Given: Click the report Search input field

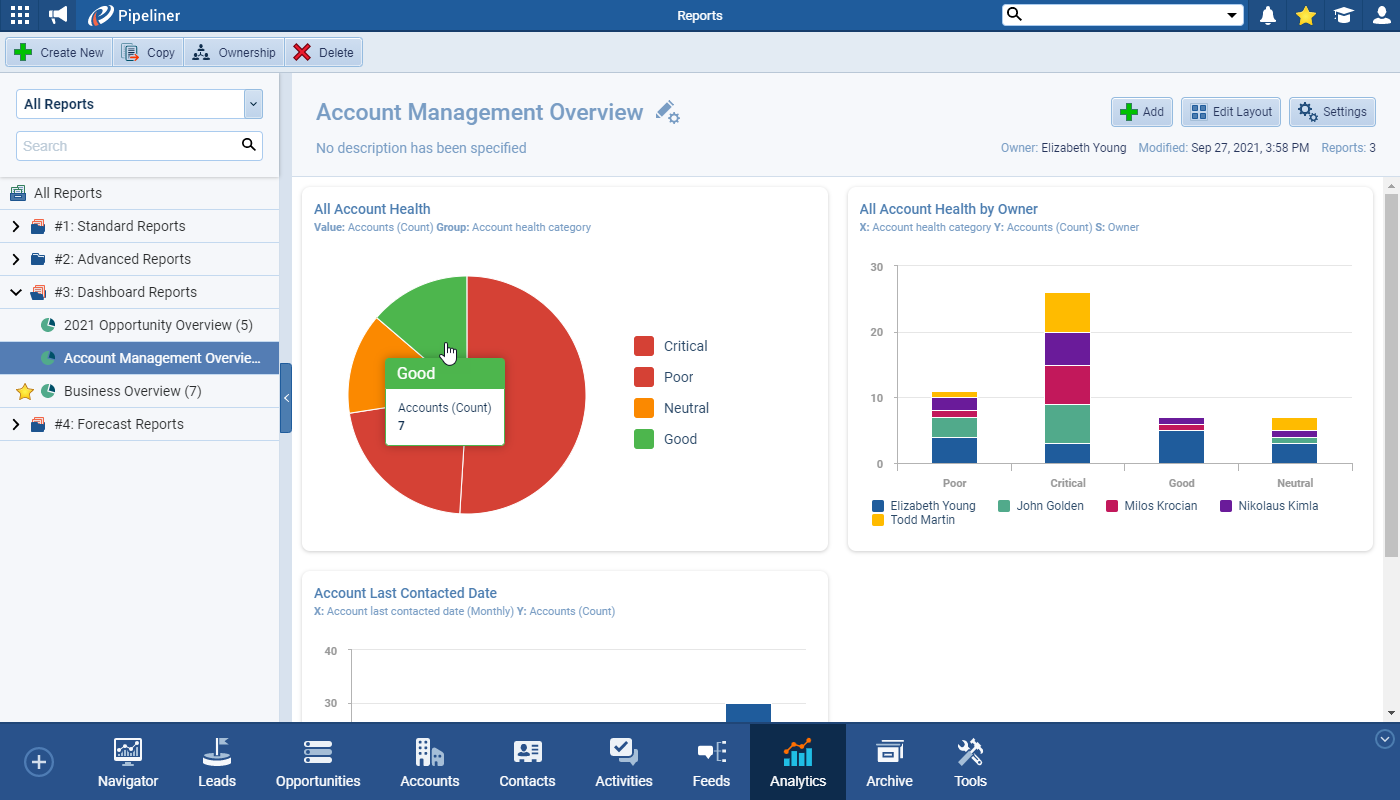Looking at the screenshot, I should (128, 146).
